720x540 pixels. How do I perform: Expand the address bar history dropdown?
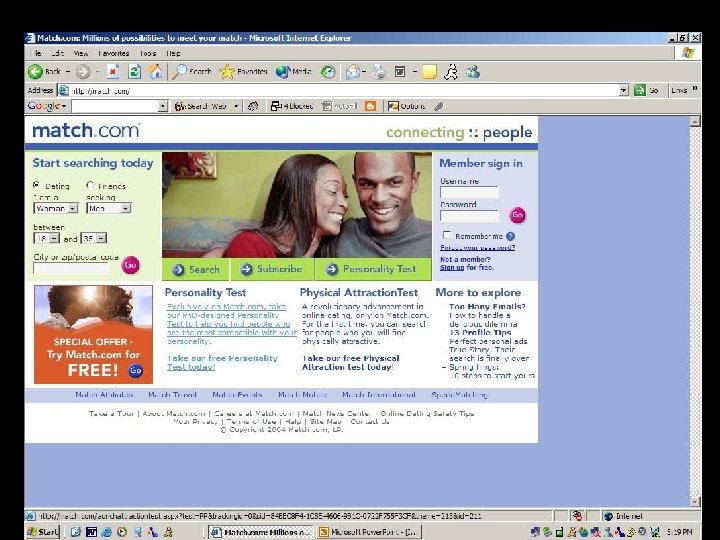[x=623, y=90]
